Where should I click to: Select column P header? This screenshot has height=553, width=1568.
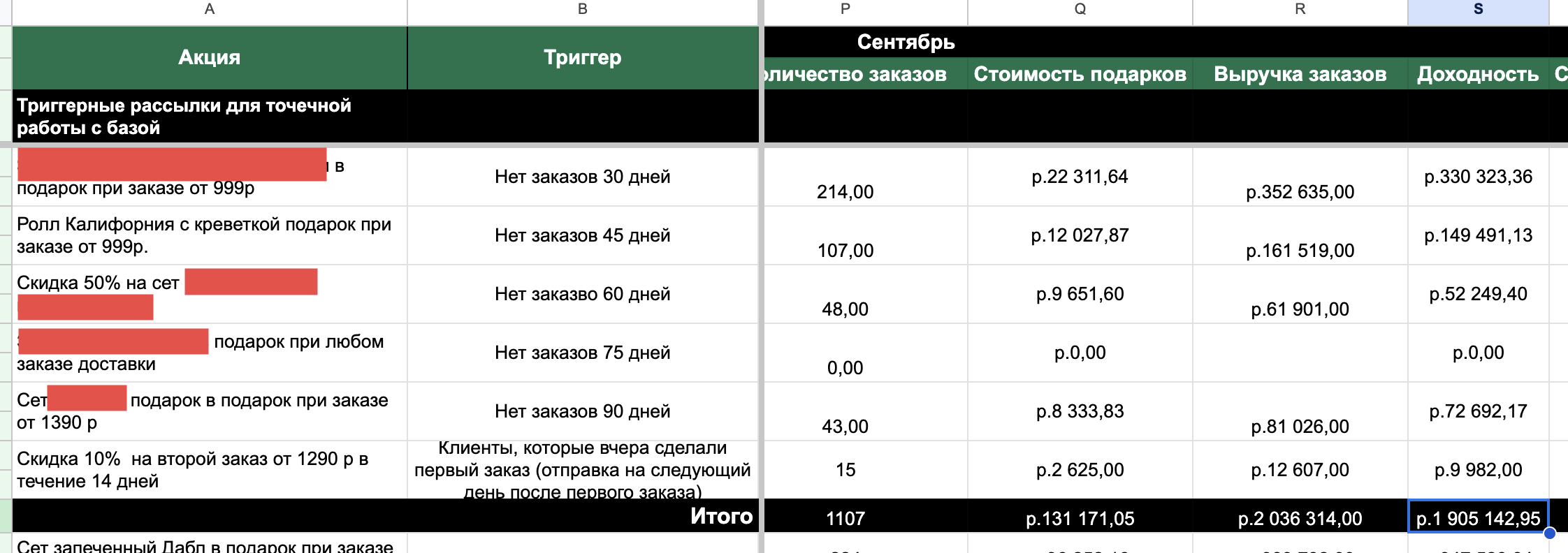[845, 9]
